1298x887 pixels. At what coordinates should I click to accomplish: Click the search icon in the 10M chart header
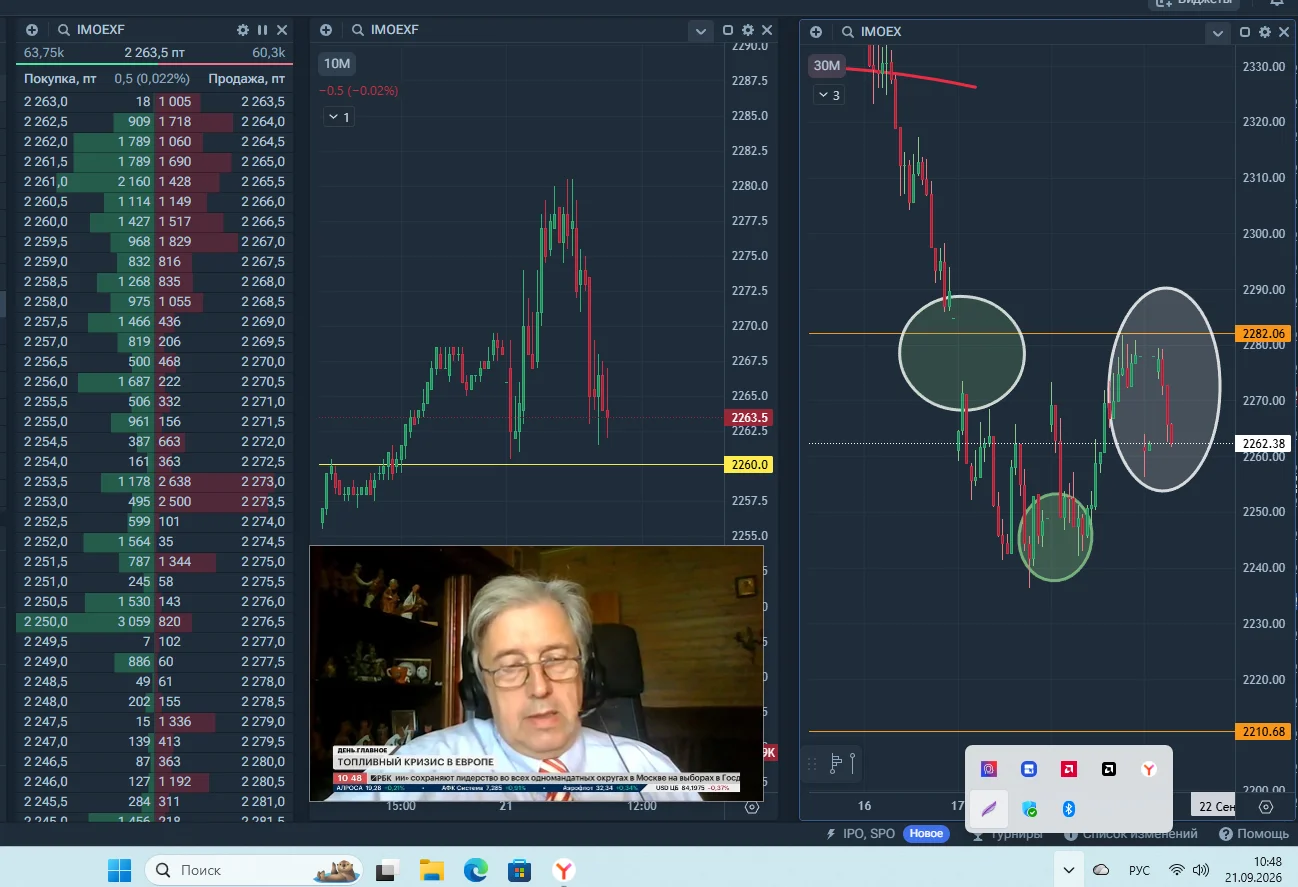[x=357, y=30]
